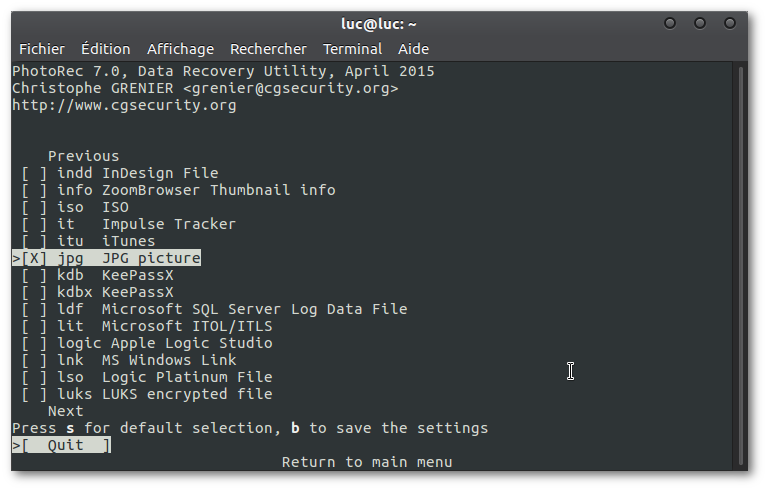Open the Terminal menu
The image size is (767, 490).
(352, 49)
